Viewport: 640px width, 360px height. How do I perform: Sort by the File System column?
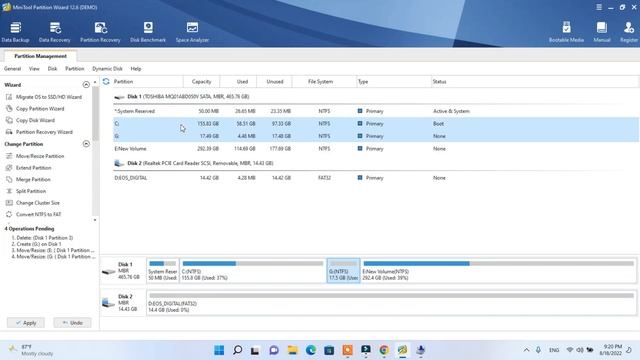320,82
